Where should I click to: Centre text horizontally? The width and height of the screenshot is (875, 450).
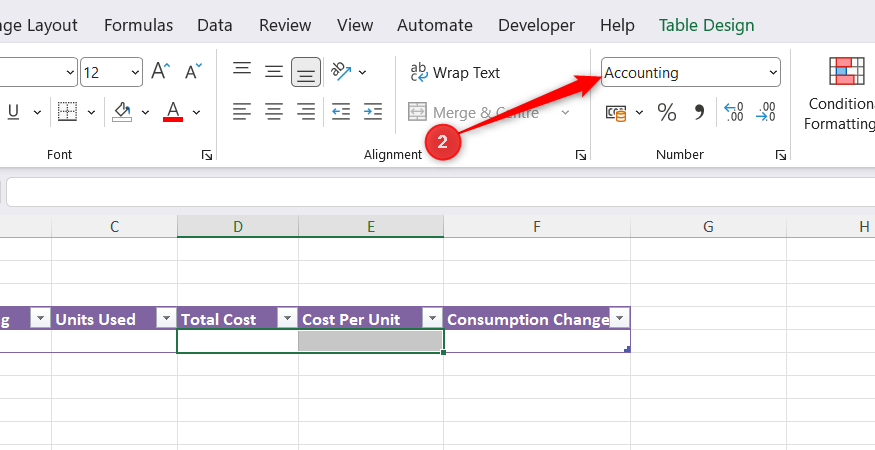tap(273, 112)
